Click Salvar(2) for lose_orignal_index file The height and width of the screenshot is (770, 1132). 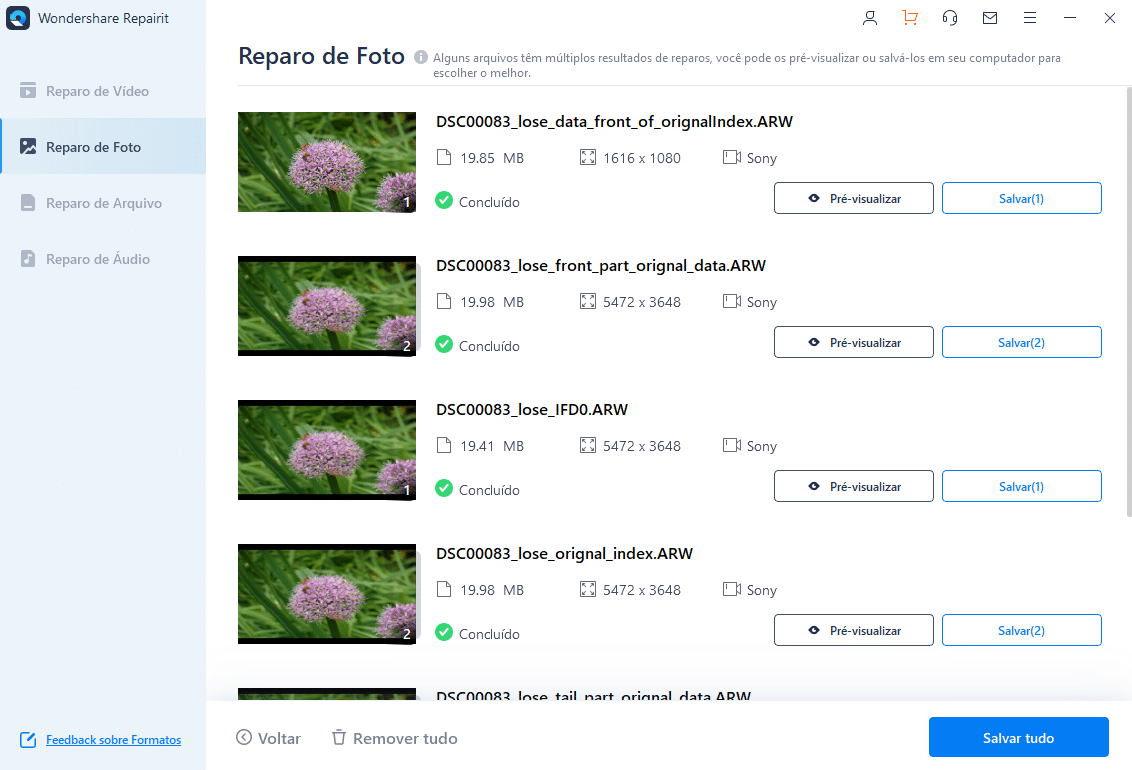point(1022,631)
